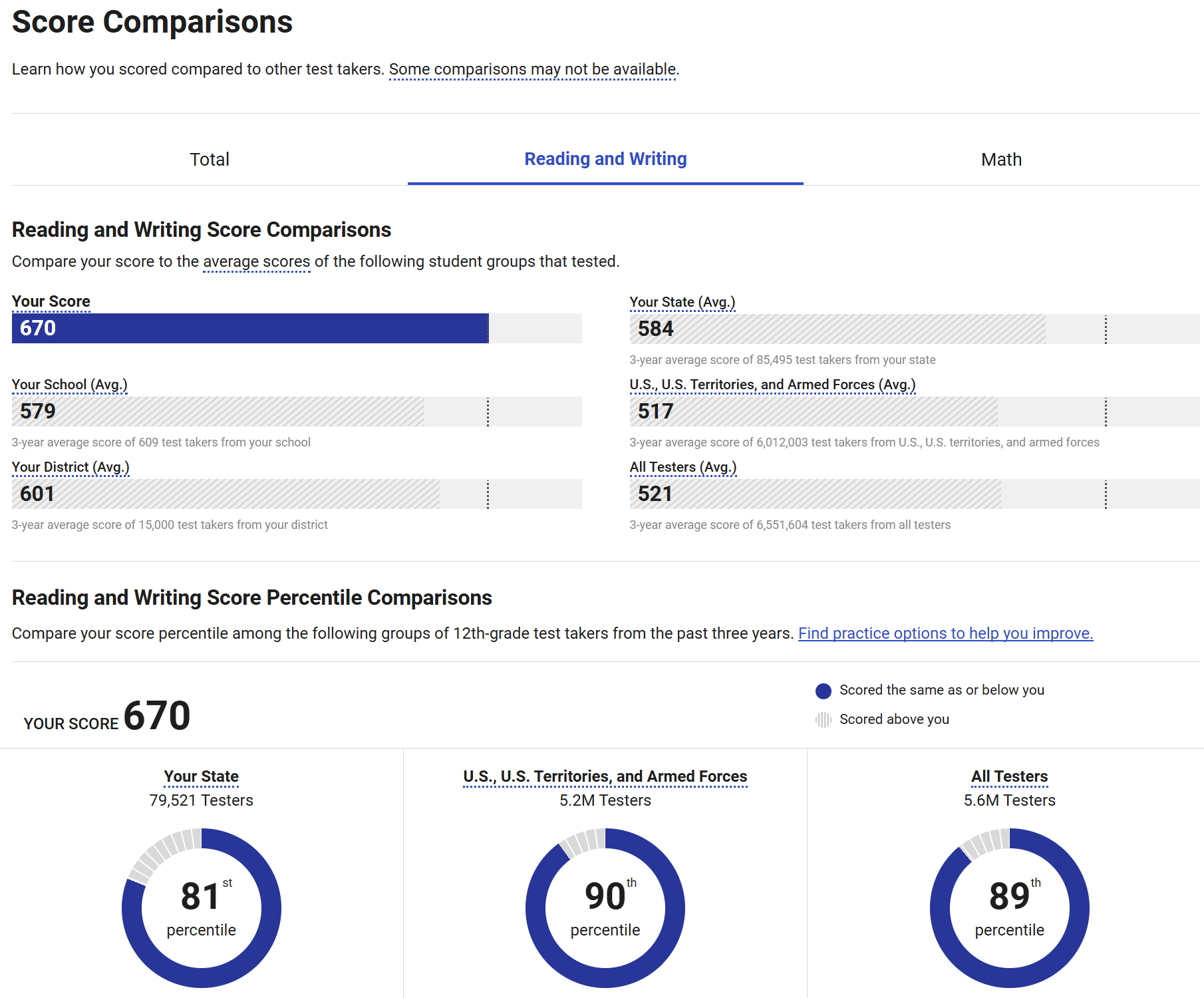
Task: Click 'U.S., U.S. Territories, and Armed Forces' percentile heading
Action: tap(605, 776)
